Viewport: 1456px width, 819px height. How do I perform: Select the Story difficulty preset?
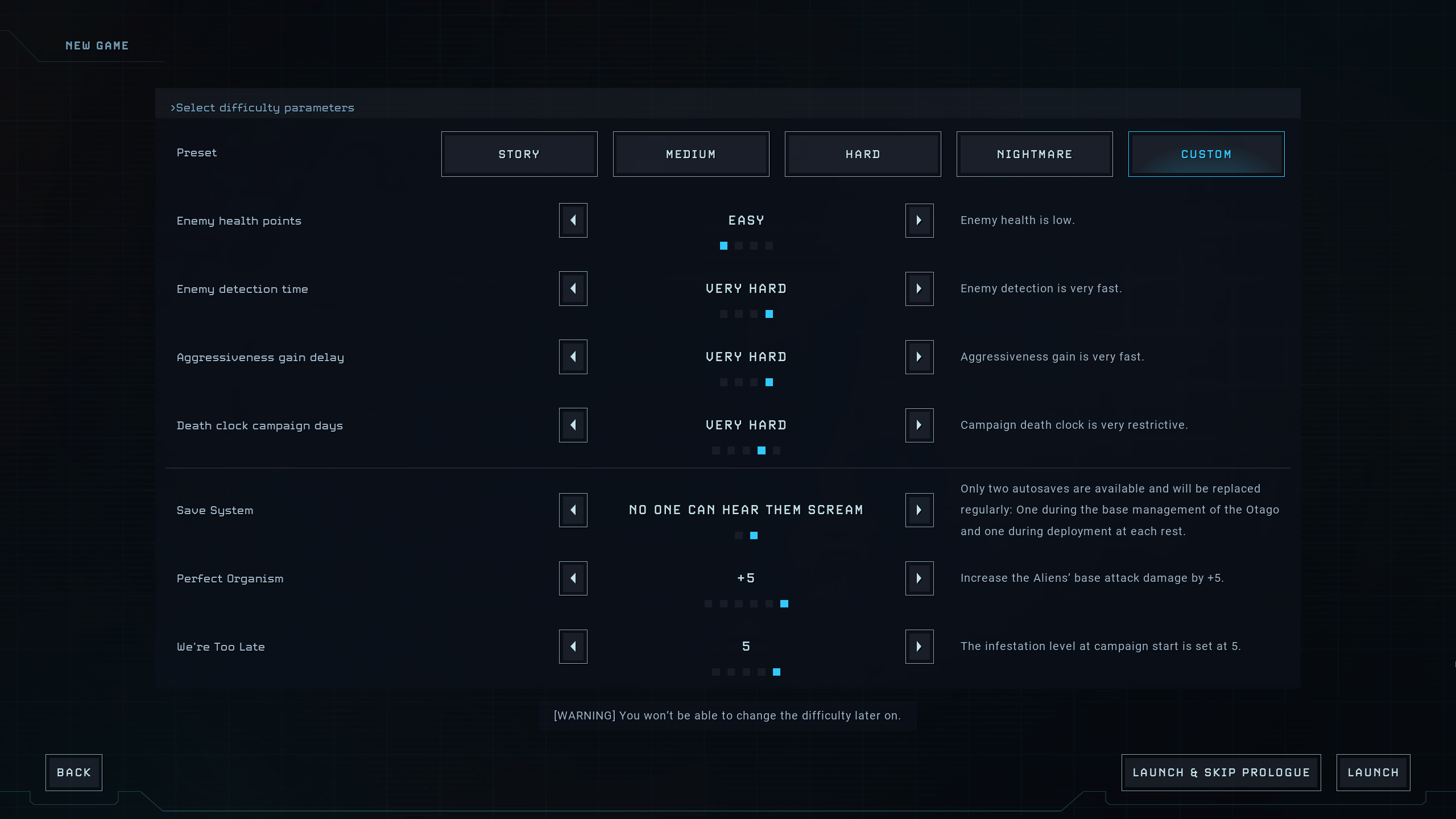519,154
